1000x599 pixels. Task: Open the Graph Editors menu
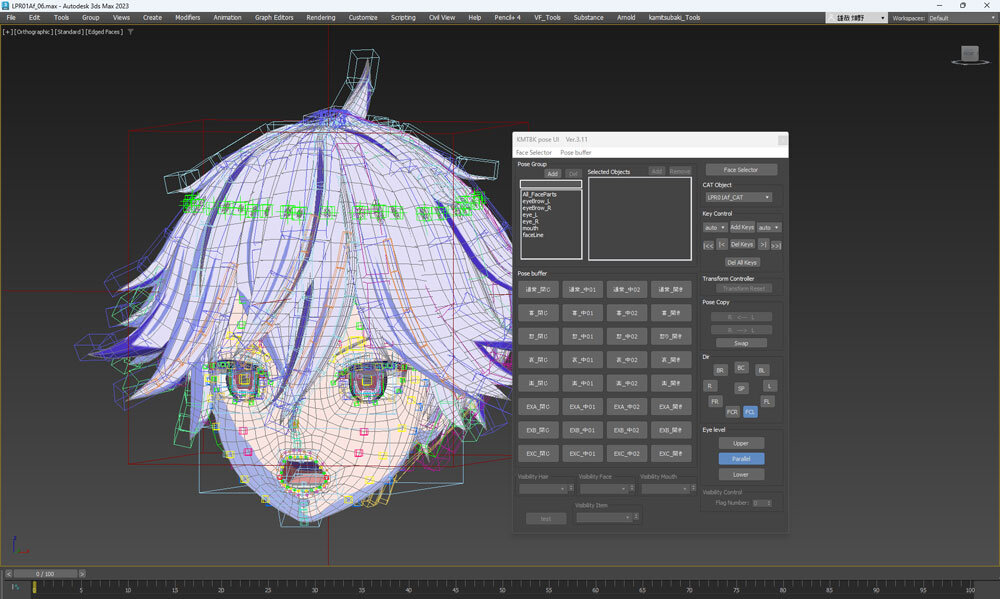(x=274, y=18)
